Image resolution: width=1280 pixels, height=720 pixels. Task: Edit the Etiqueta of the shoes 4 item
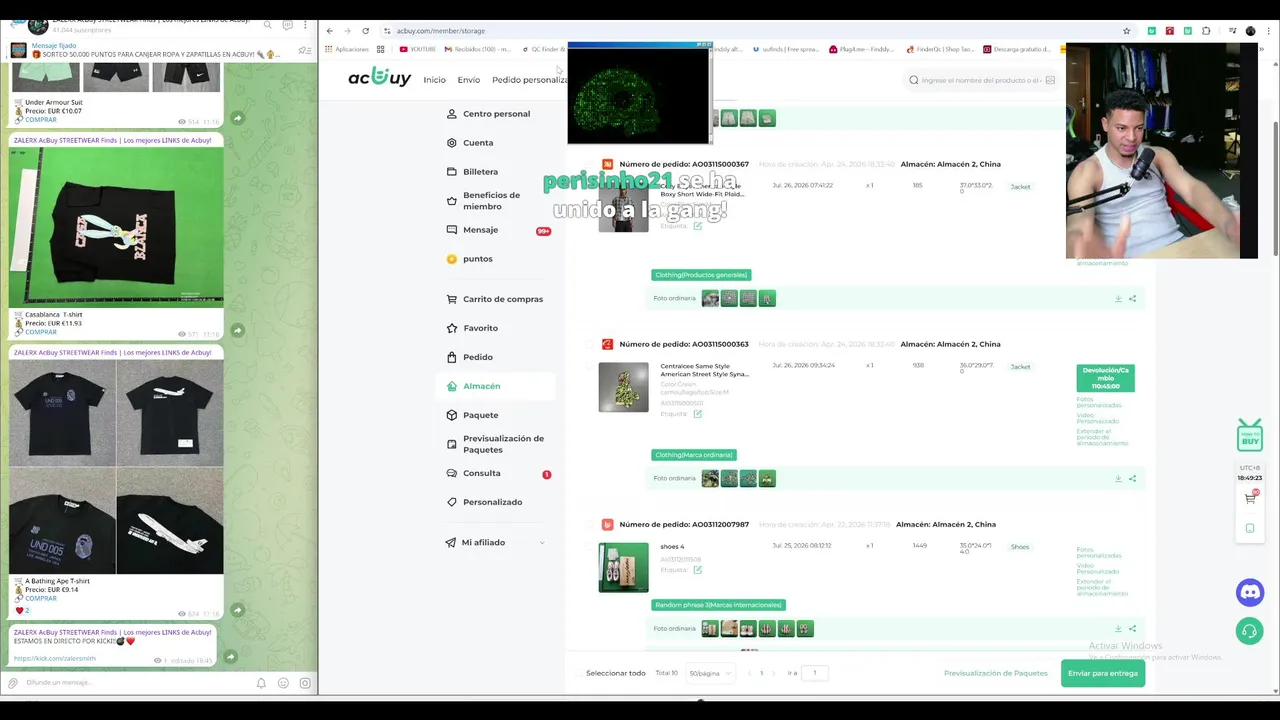[x=698, y=570]
